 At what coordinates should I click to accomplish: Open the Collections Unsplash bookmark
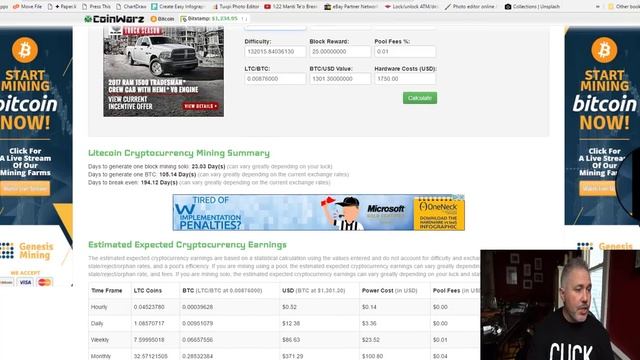[x=532, y=7]
